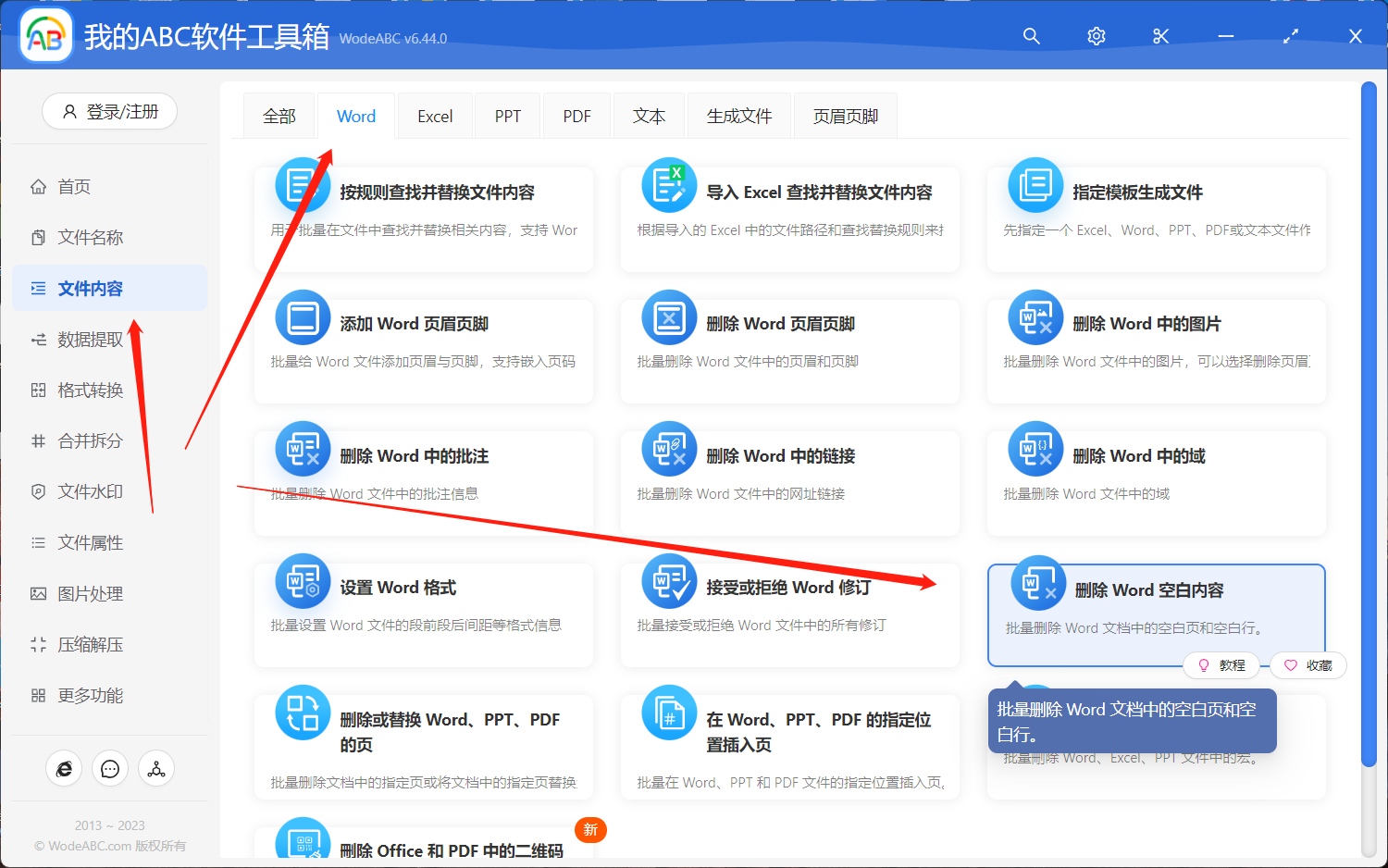Viewport: 1388px width, 868px height.
Task: Open the 教程 tutorial button
Action: (x=1221, y=665)
